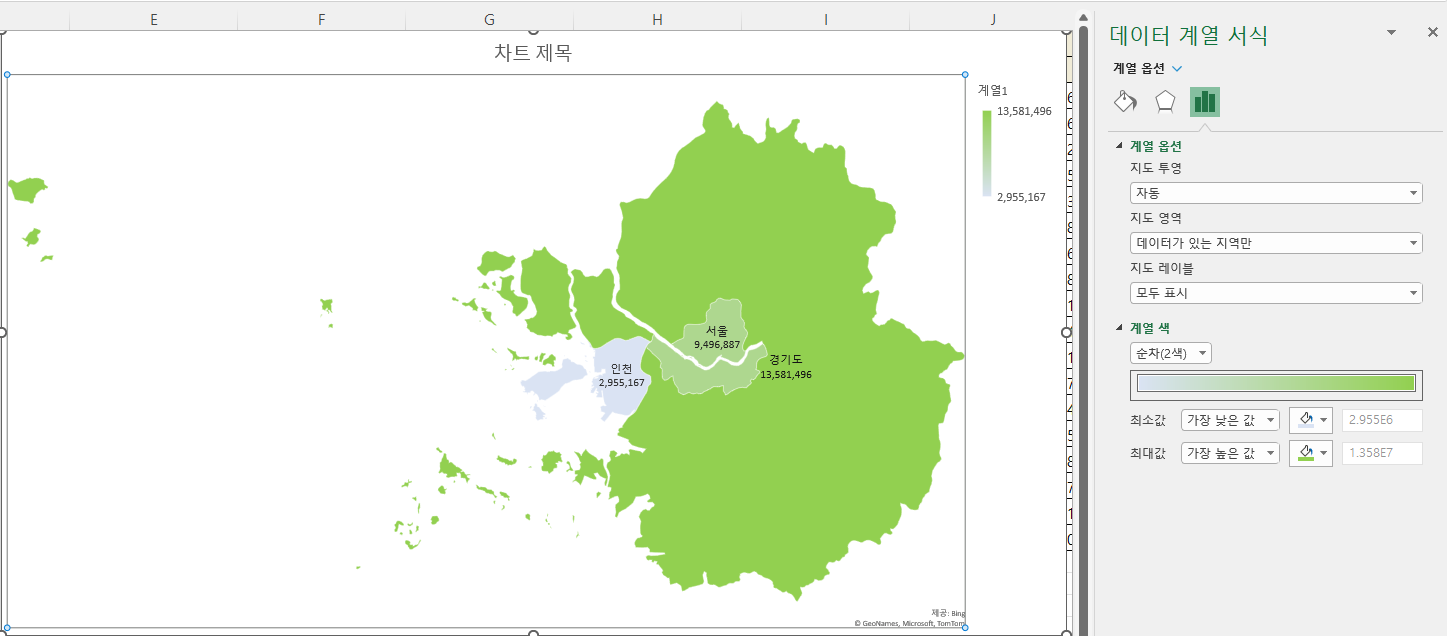Click the legend maximum value 13,581,496

pos(1024,111)
